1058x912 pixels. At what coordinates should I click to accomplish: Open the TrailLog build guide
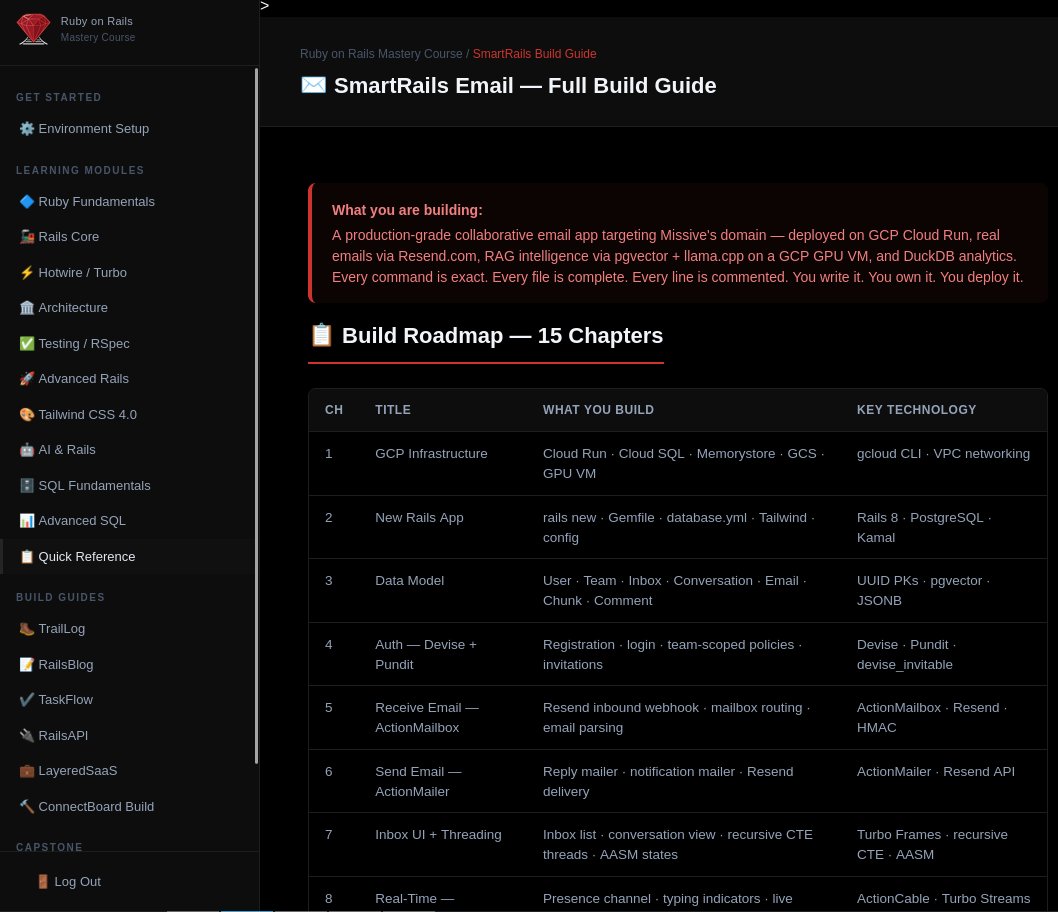pyautogui.click(x=128, y=629)
